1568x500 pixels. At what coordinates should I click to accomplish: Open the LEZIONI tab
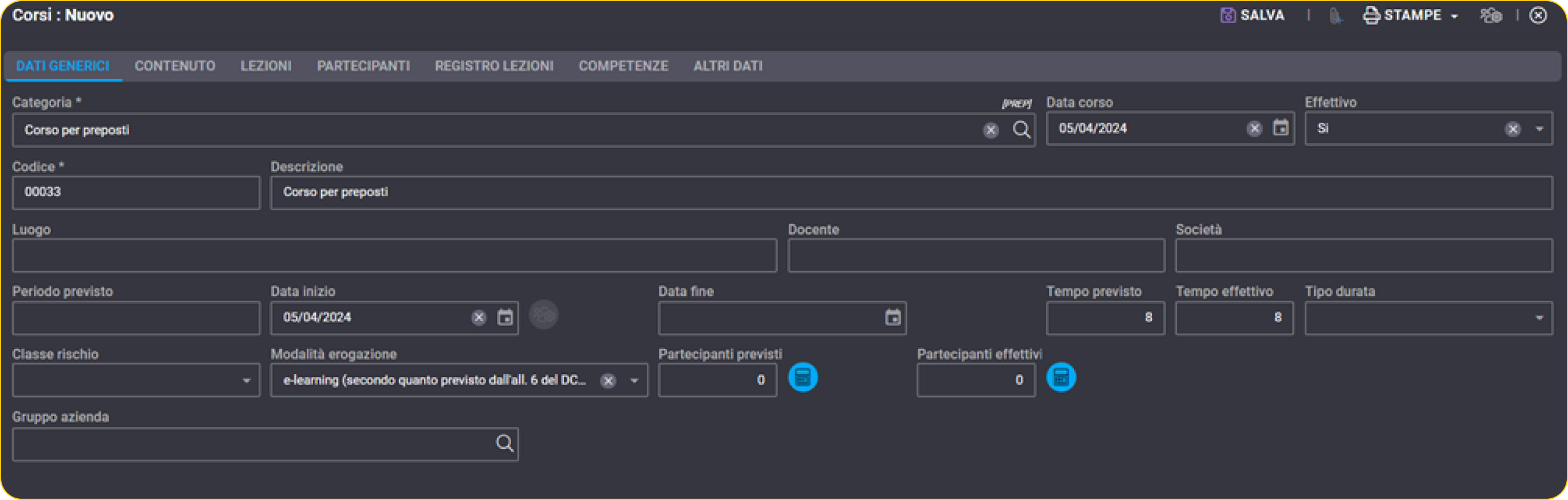(266, 66)
